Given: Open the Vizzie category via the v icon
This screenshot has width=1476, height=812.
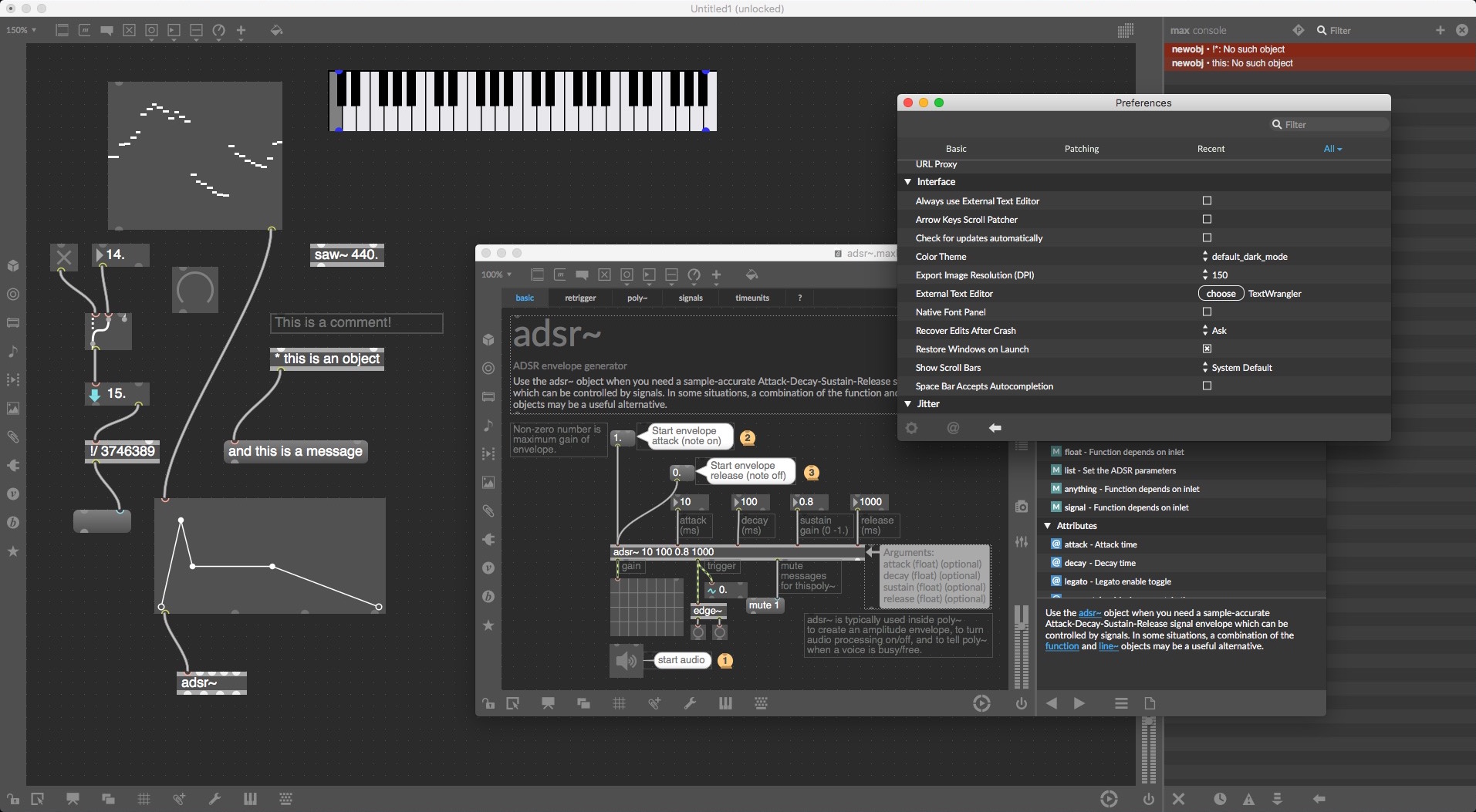Looking at the screenshot, I should coord(13,494).
